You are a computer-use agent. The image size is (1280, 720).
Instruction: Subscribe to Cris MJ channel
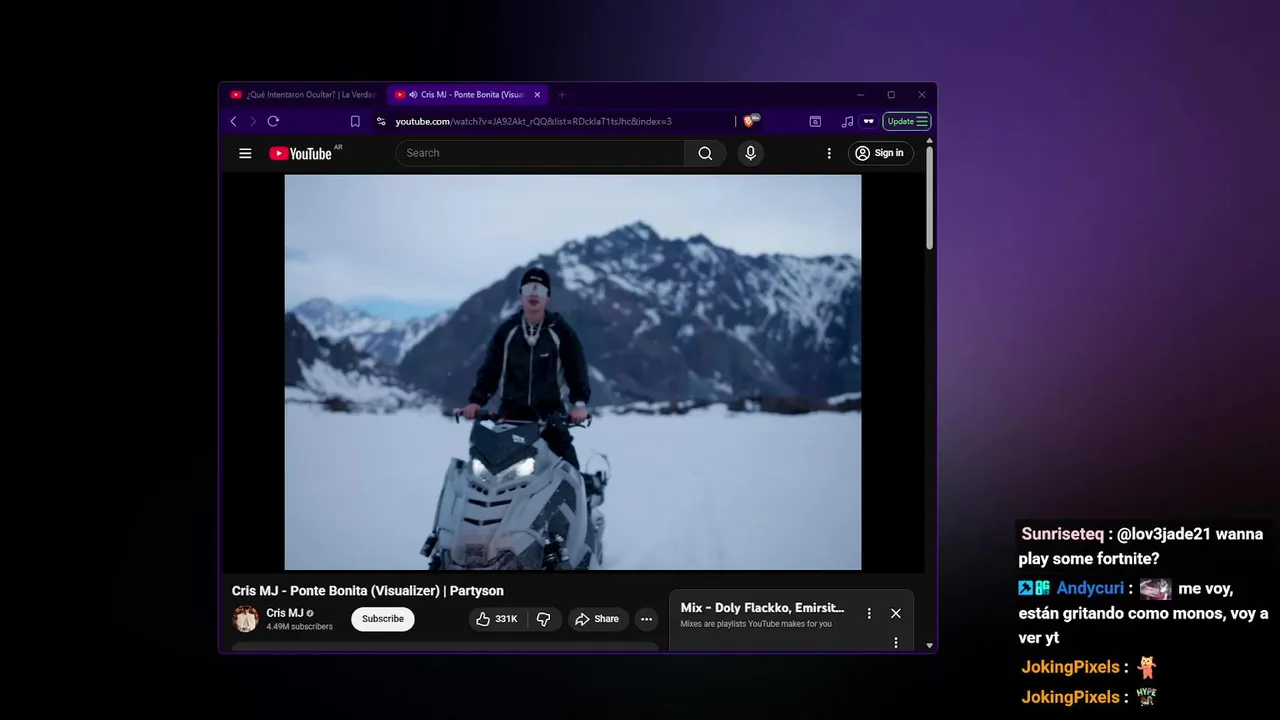(x=383, y=619)
